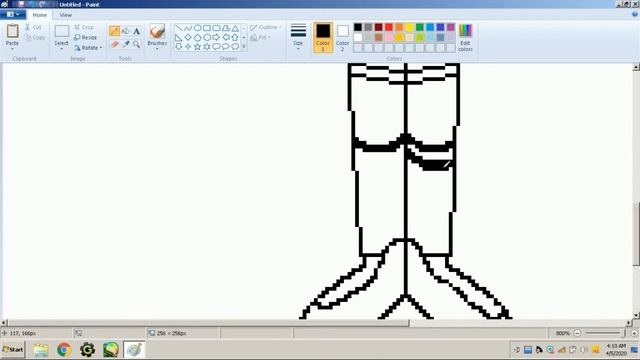Switch to the View ribbon tab
The width and height of the screenshot is (640, 360).
tap(66, 15)
